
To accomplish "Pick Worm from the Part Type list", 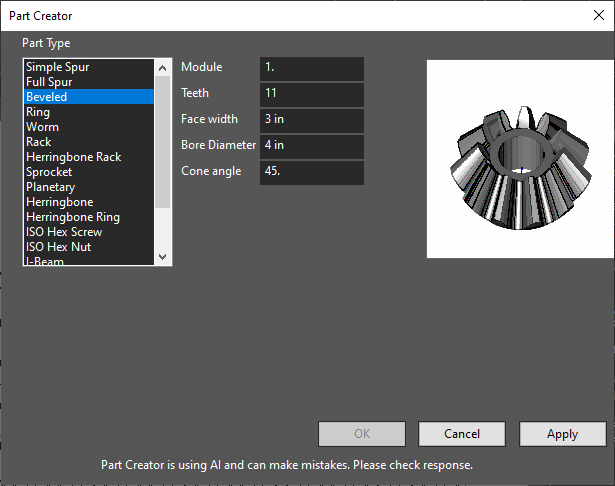I will pos(89,127).
